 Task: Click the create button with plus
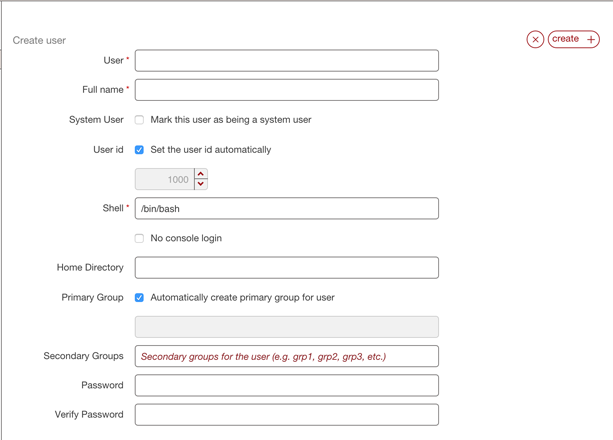click(574, 40)
